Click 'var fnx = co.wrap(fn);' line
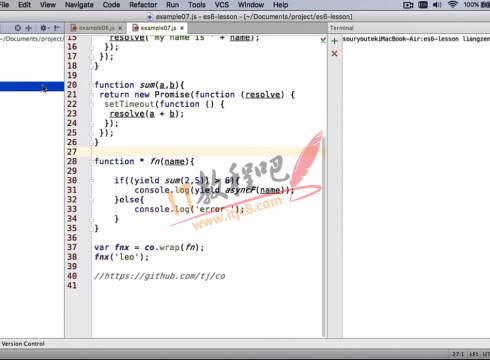Viewport: 490px width, 360px height. (x=149, y=247)
